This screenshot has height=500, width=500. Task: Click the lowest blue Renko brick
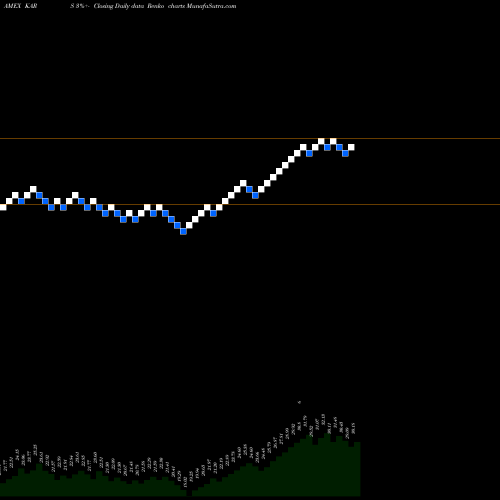coord(183,231)
